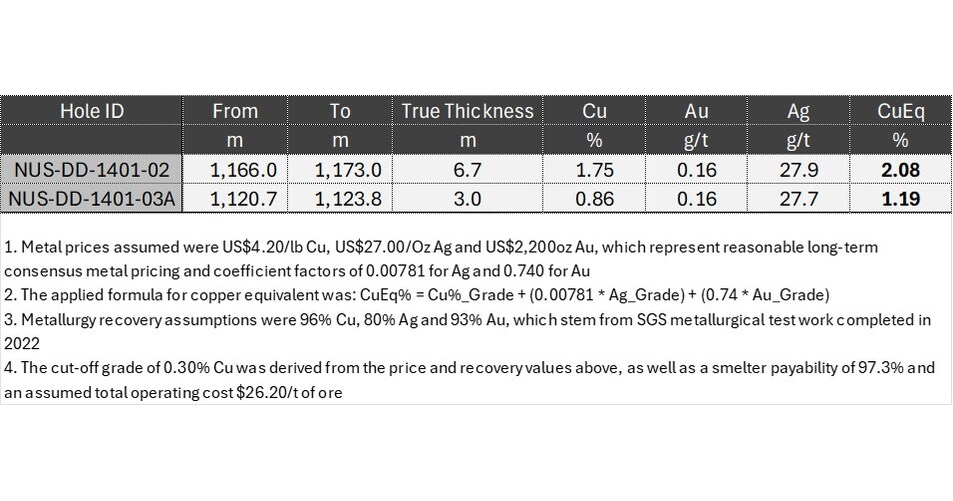Select the bold 2.08 CuEq value
The image size is (953, 501).
click(x=899, y=171)
